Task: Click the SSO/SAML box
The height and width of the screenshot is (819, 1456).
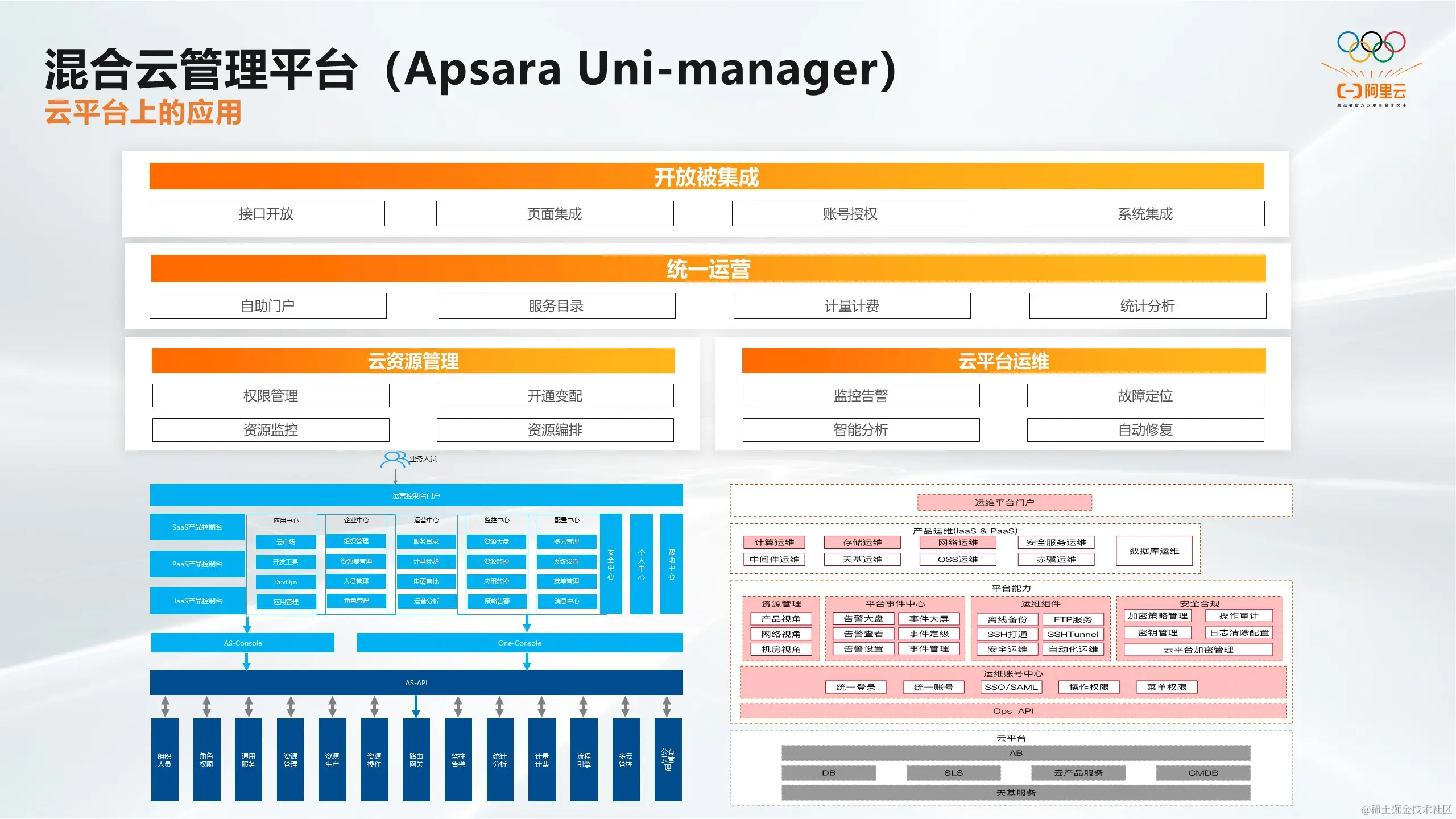Action: 1011,687
